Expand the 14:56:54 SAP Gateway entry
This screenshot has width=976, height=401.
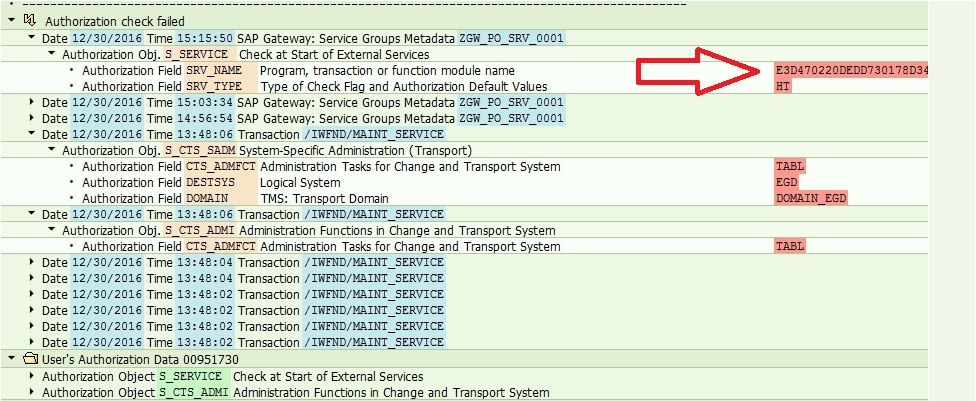coord(32,118)
